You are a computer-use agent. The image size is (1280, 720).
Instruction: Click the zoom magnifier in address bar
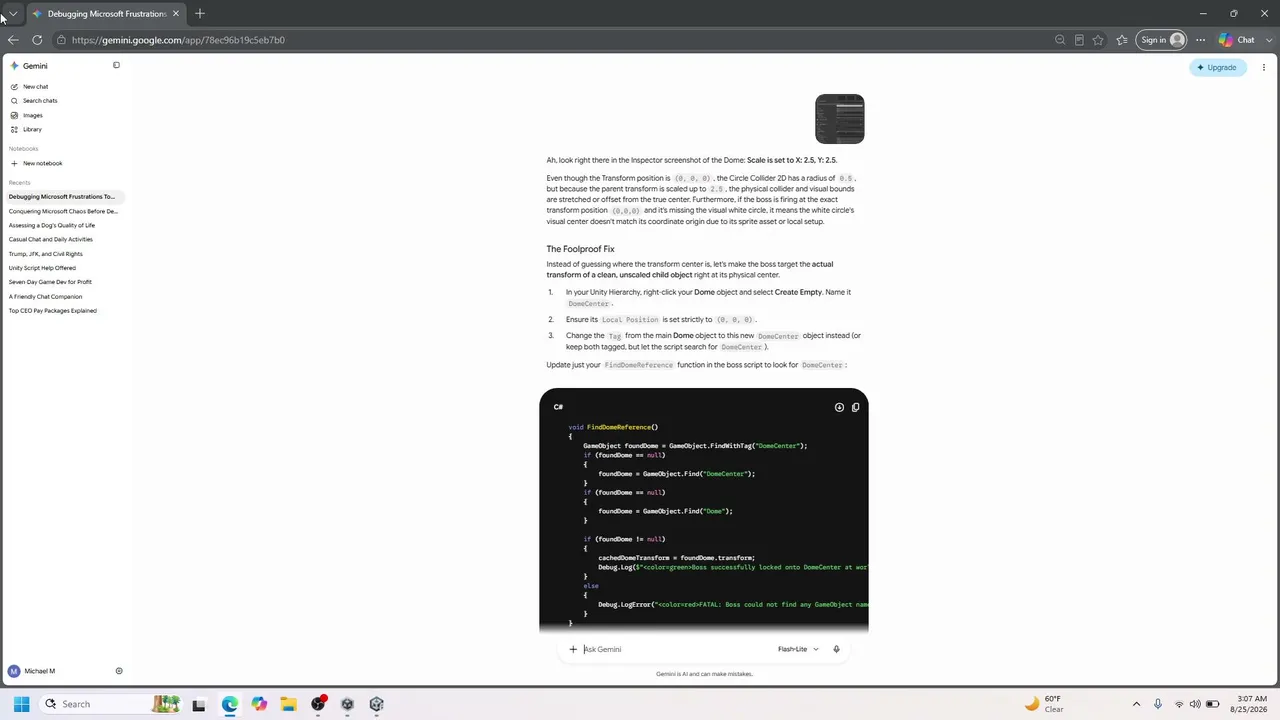pyautogui.click(x=1060, y=40)
